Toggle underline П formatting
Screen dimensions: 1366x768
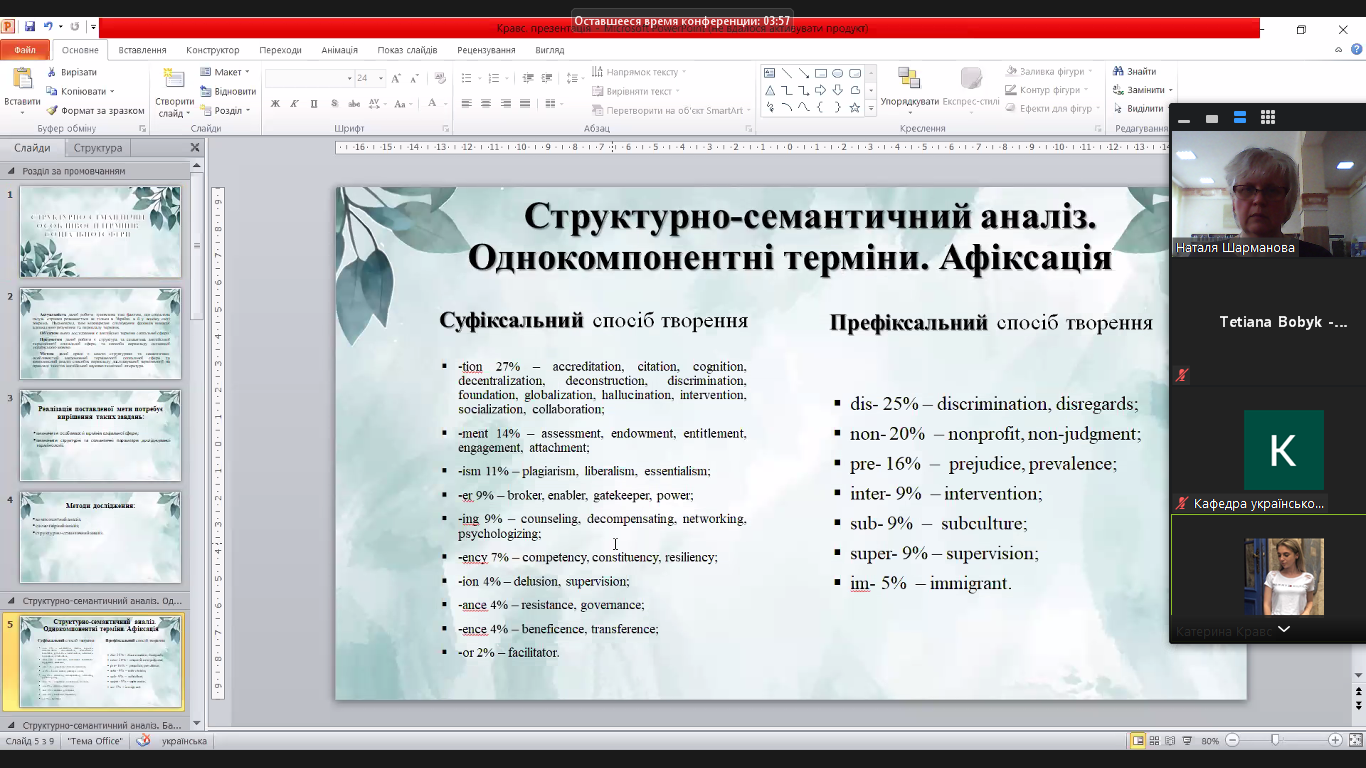coord(313,103)
